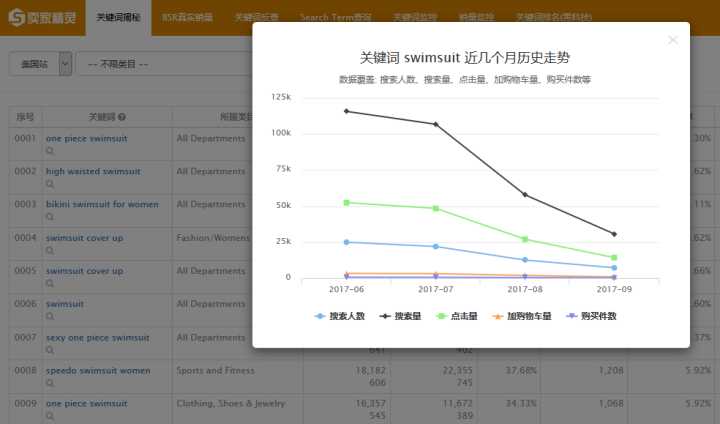This screenshot has width=720, height=424.
Task: Open one piece swimsuit link in row 0009
Action: point(86,403)
